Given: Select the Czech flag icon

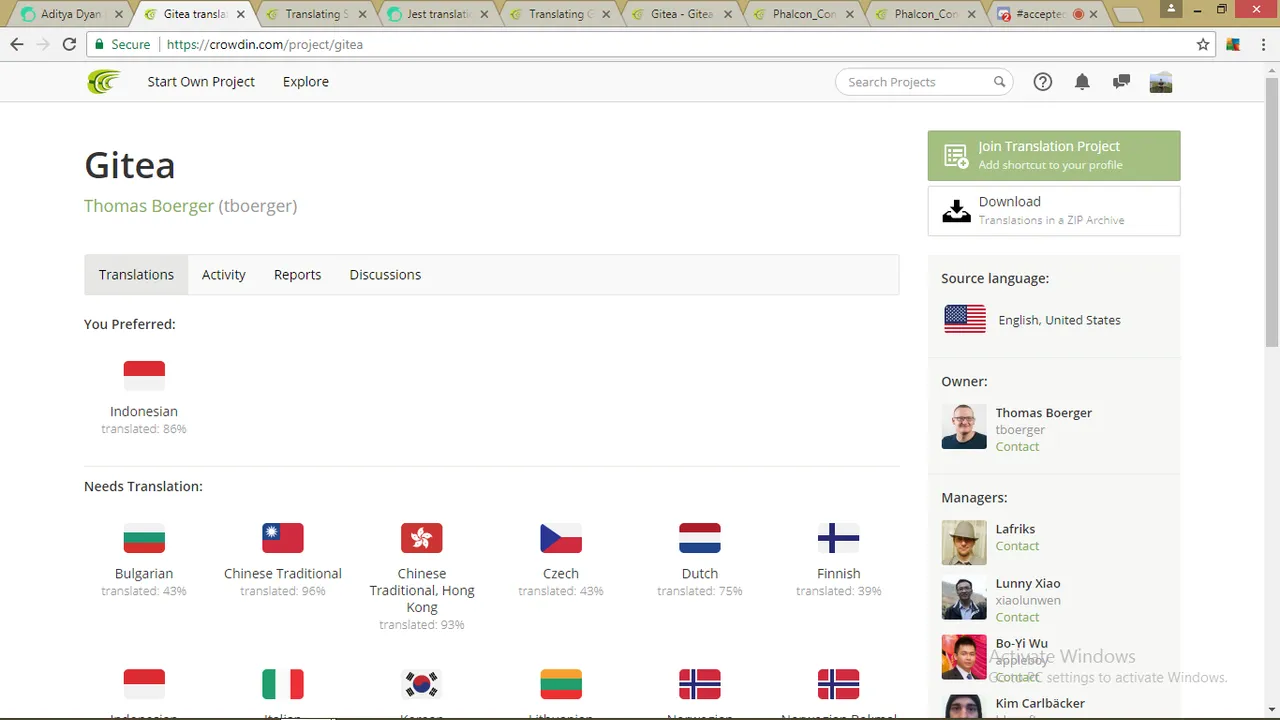Looking at the screenshot, I should (561, 538).
